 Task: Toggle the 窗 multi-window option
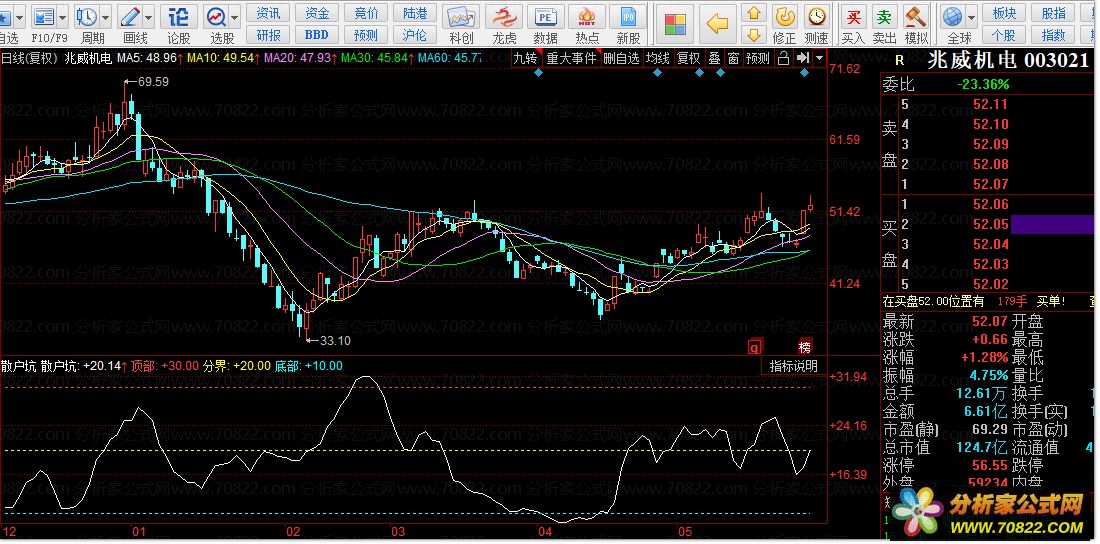coord(733,59)
